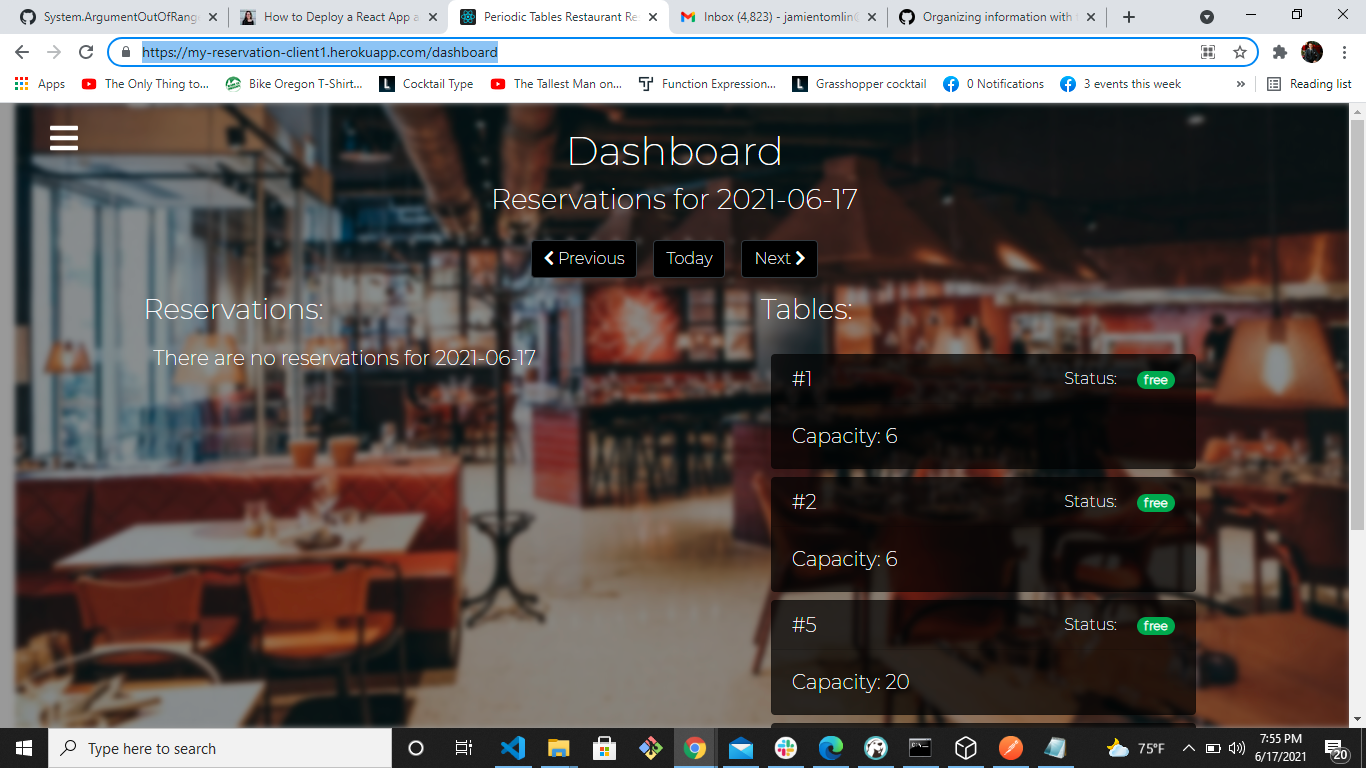Open the Chrome taskbar icon
The width and height of the screenshot is (1366, 768).
(695, 748)
